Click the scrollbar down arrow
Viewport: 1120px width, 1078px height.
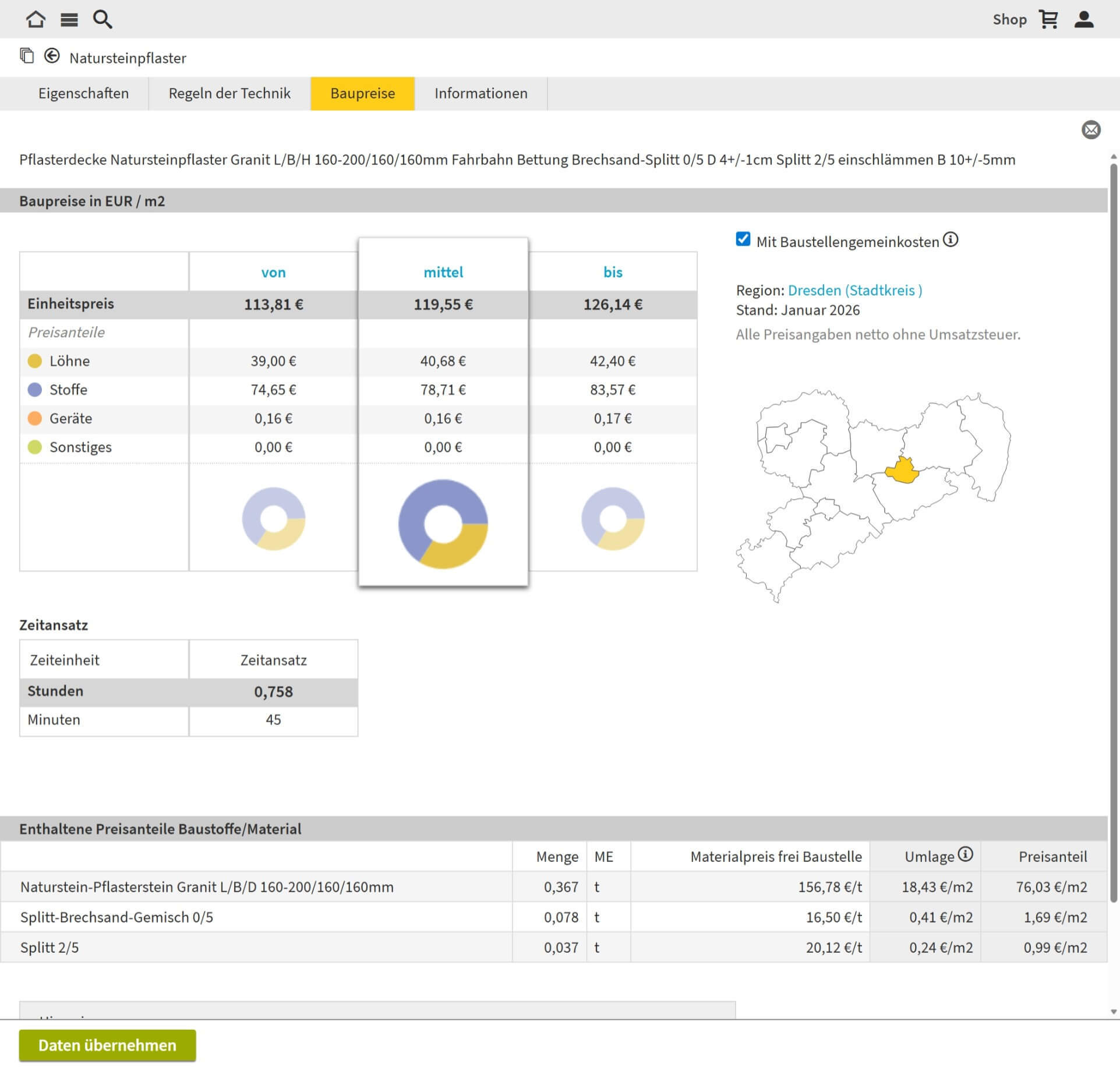pos(1114,1012)
